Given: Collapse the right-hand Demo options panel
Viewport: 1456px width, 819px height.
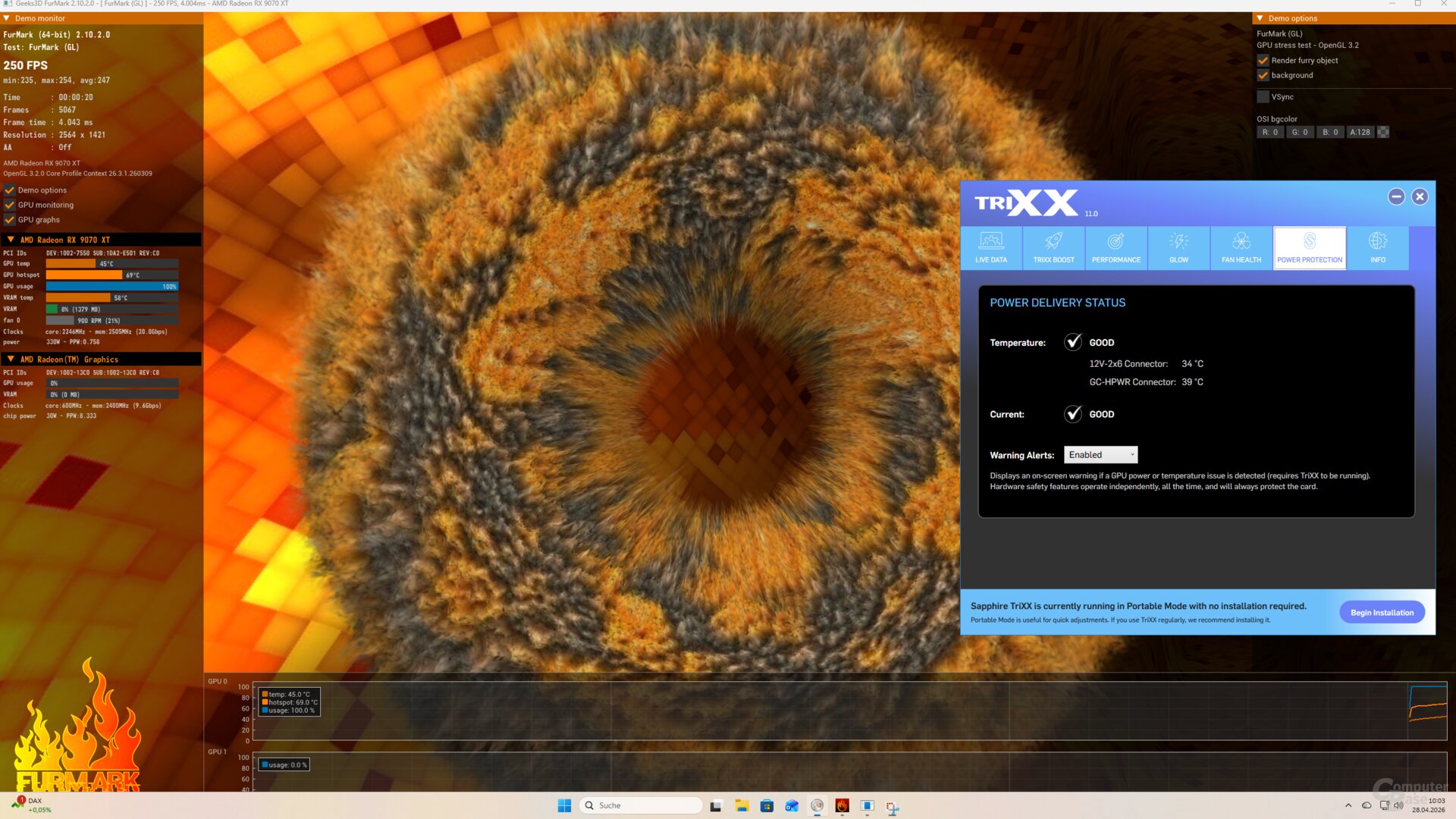Looking at the screenshot, I should (1260, 18).
